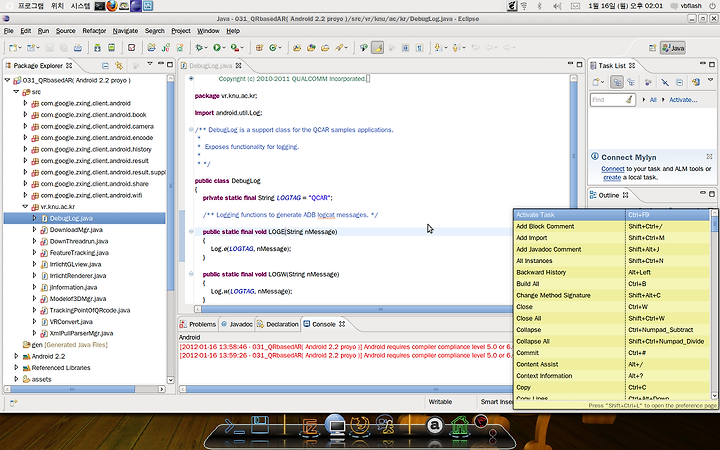Click Collapse All icon in Task List
Viewport: 720px width, 450px height.
tap(680, 82)
